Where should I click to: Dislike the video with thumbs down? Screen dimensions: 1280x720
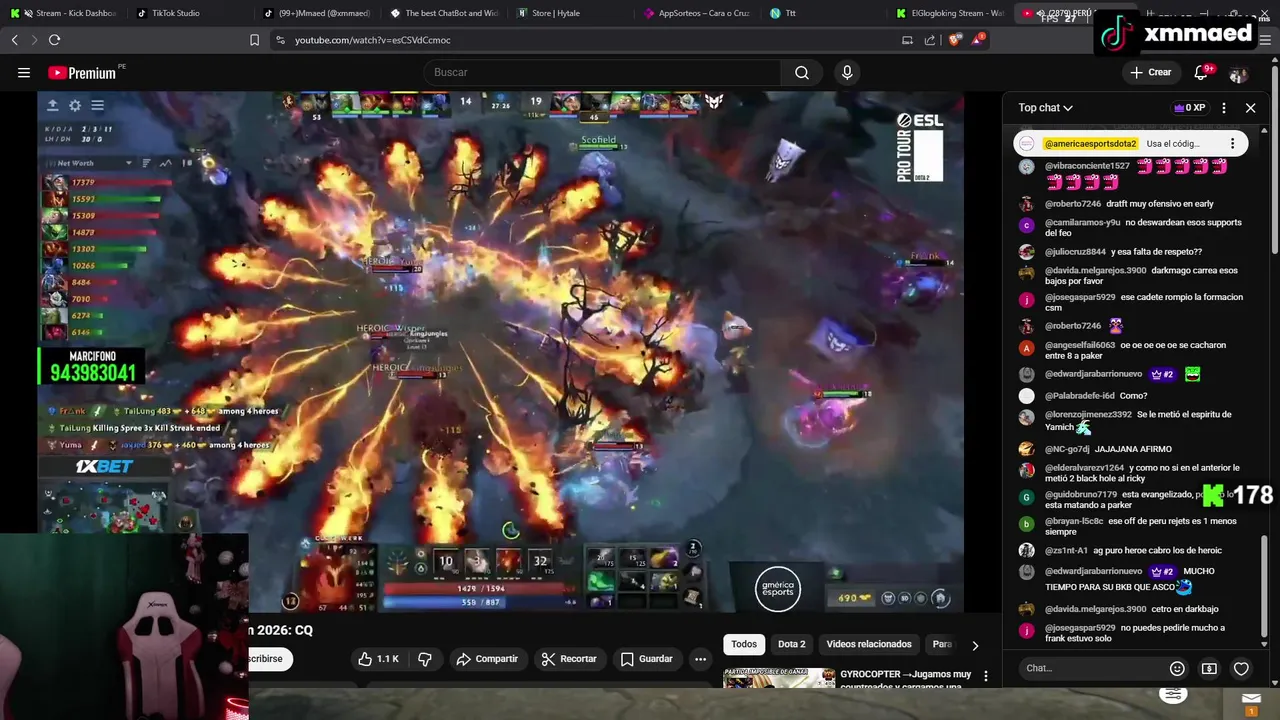point(425,659)
